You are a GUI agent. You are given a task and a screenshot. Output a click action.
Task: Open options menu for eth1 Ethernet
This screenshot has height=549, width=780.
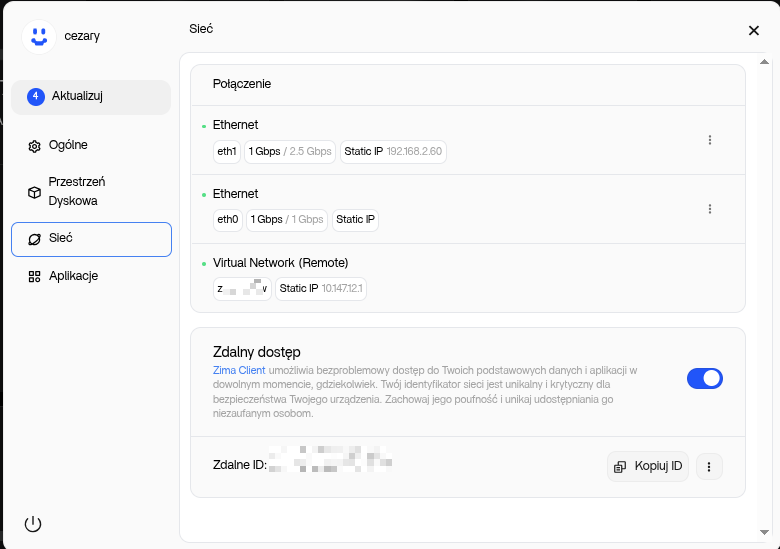coord(710,140)
